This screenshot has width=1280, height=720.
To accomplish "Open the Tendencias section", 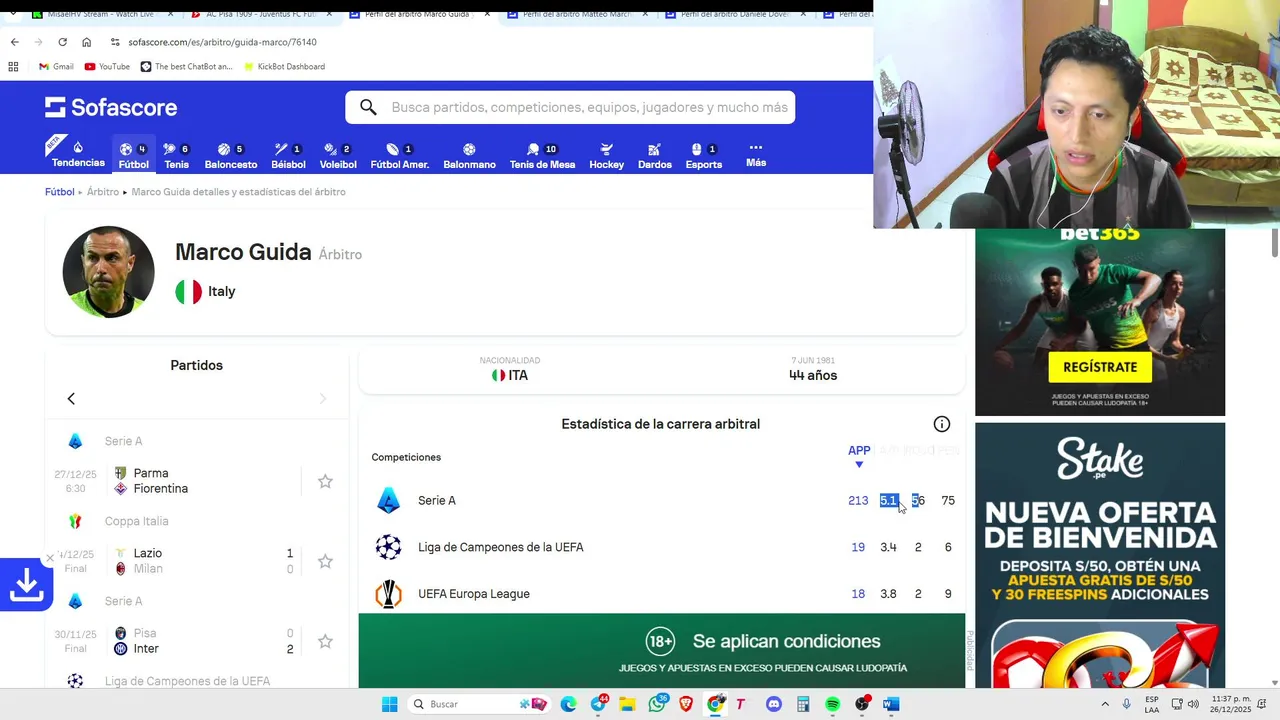I will point(78,154).
